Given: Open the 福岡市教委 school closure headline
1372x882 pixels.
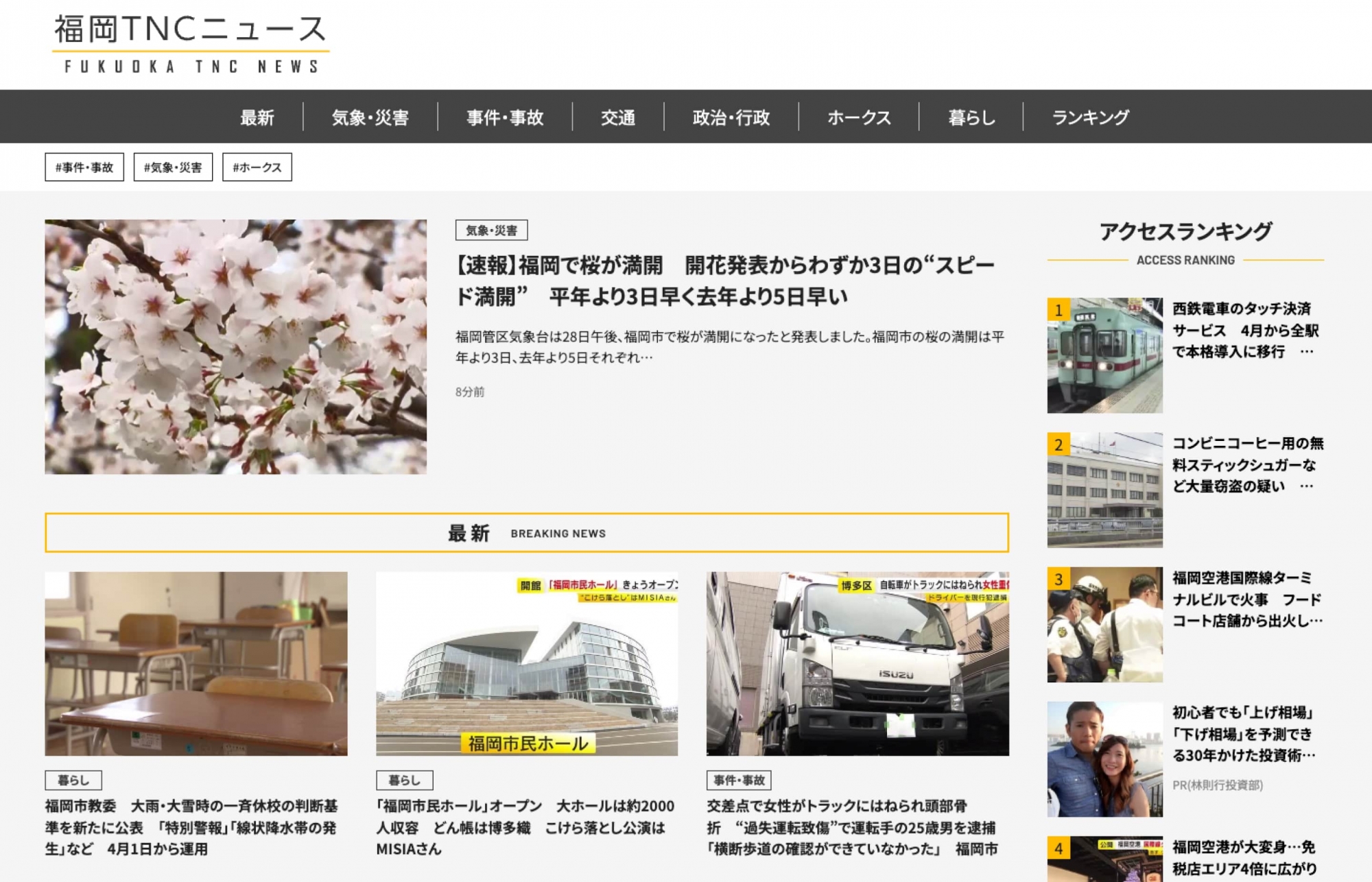Looking at the screenshot, I should coord(192,827).
